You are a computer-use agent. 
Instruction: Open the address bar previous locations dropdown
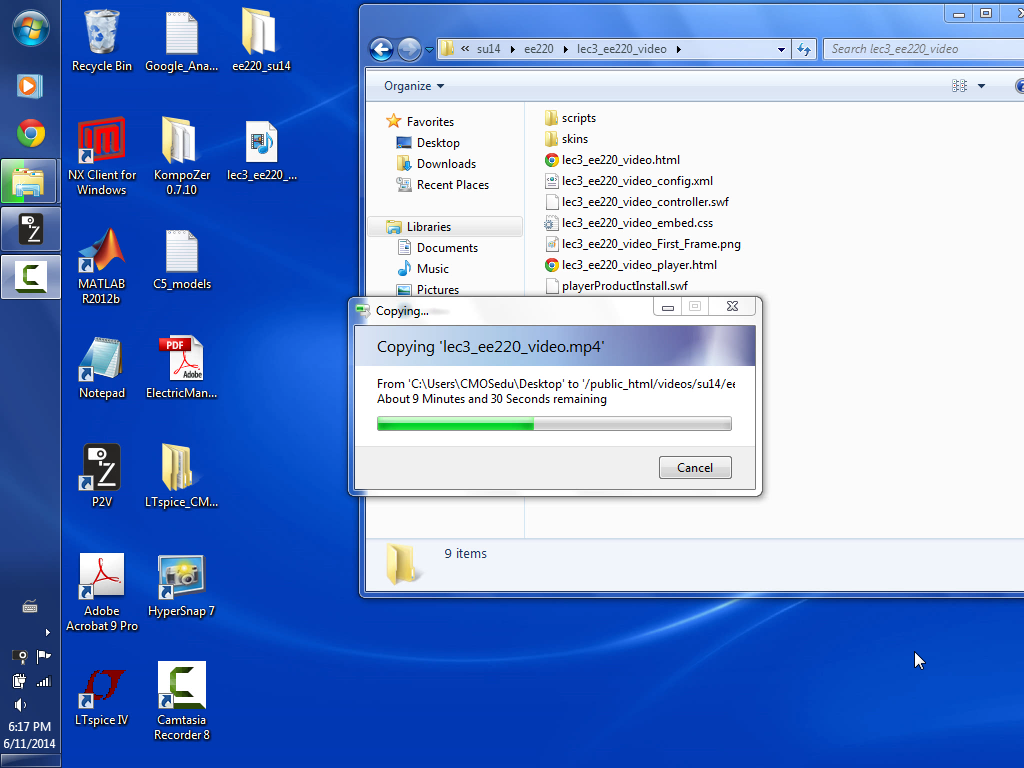click(x=781, y=50)
